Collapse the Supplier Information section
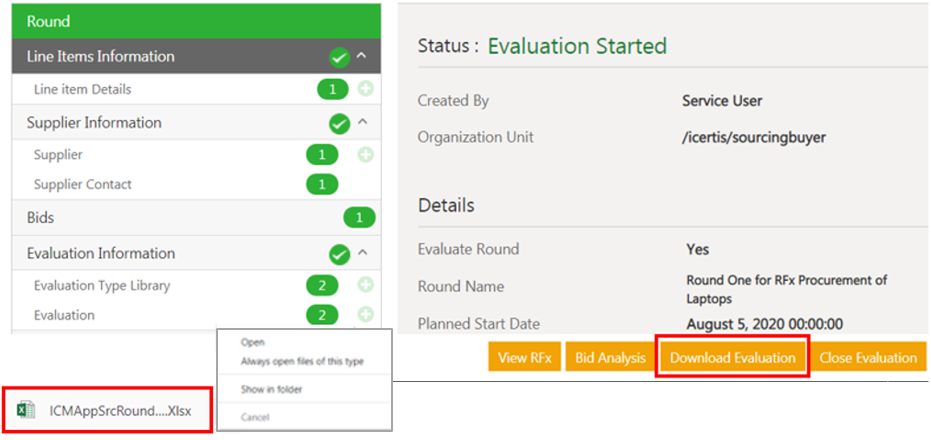 [362, 123]
